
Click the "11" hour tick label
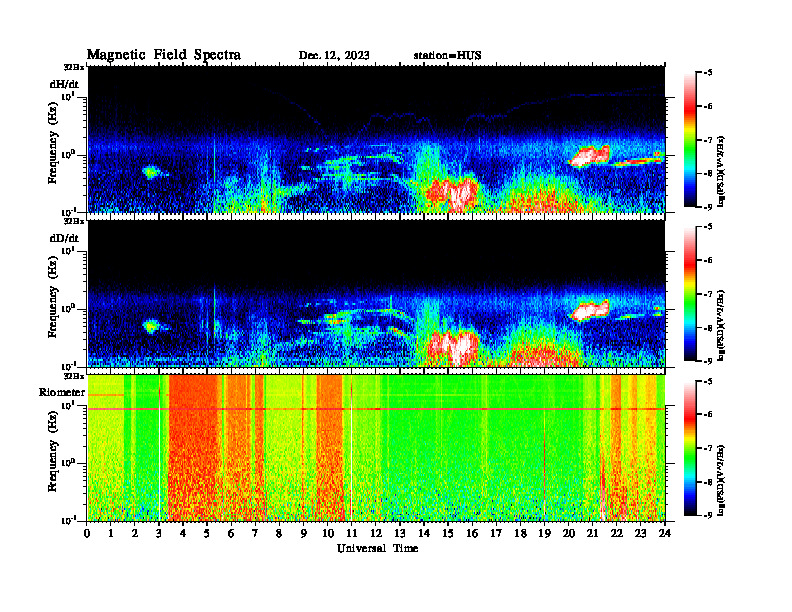coord(352,533)
